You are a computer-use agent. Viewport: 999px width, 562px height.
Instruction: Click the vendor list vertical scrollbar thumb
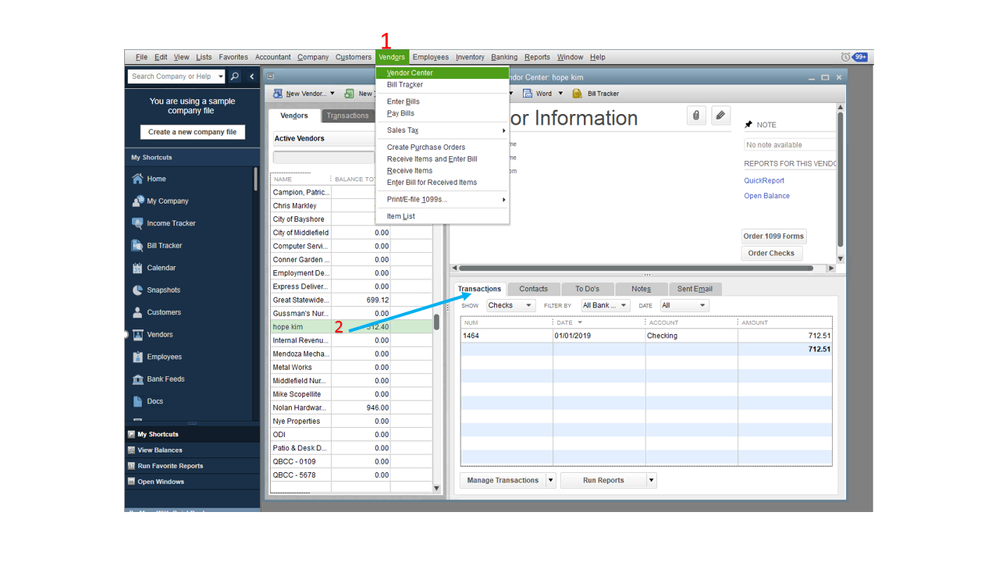tap(436, 322)
